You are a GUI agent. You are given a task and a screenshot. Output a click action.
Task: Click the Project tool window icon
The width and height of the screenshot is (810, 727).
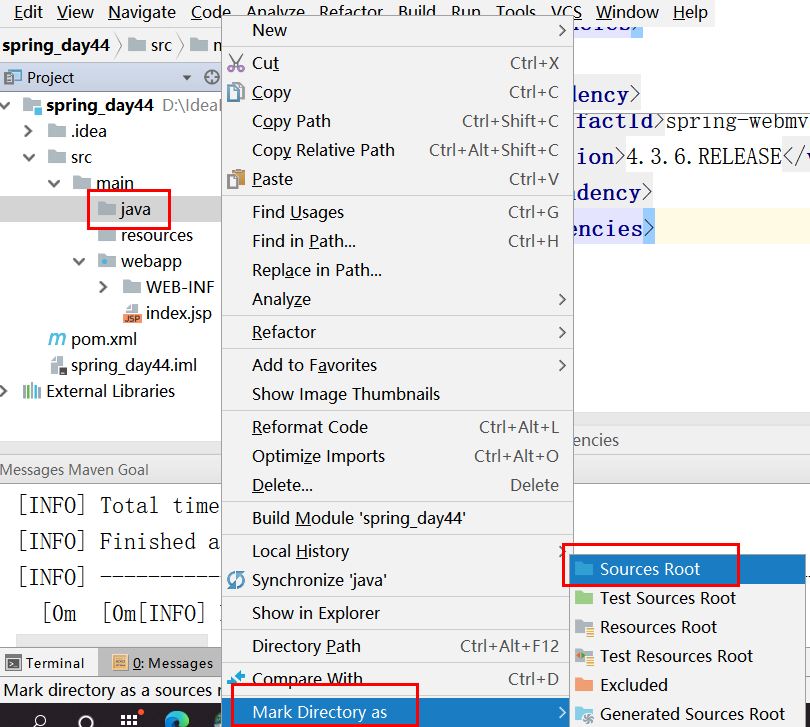(x=13, y=78)
